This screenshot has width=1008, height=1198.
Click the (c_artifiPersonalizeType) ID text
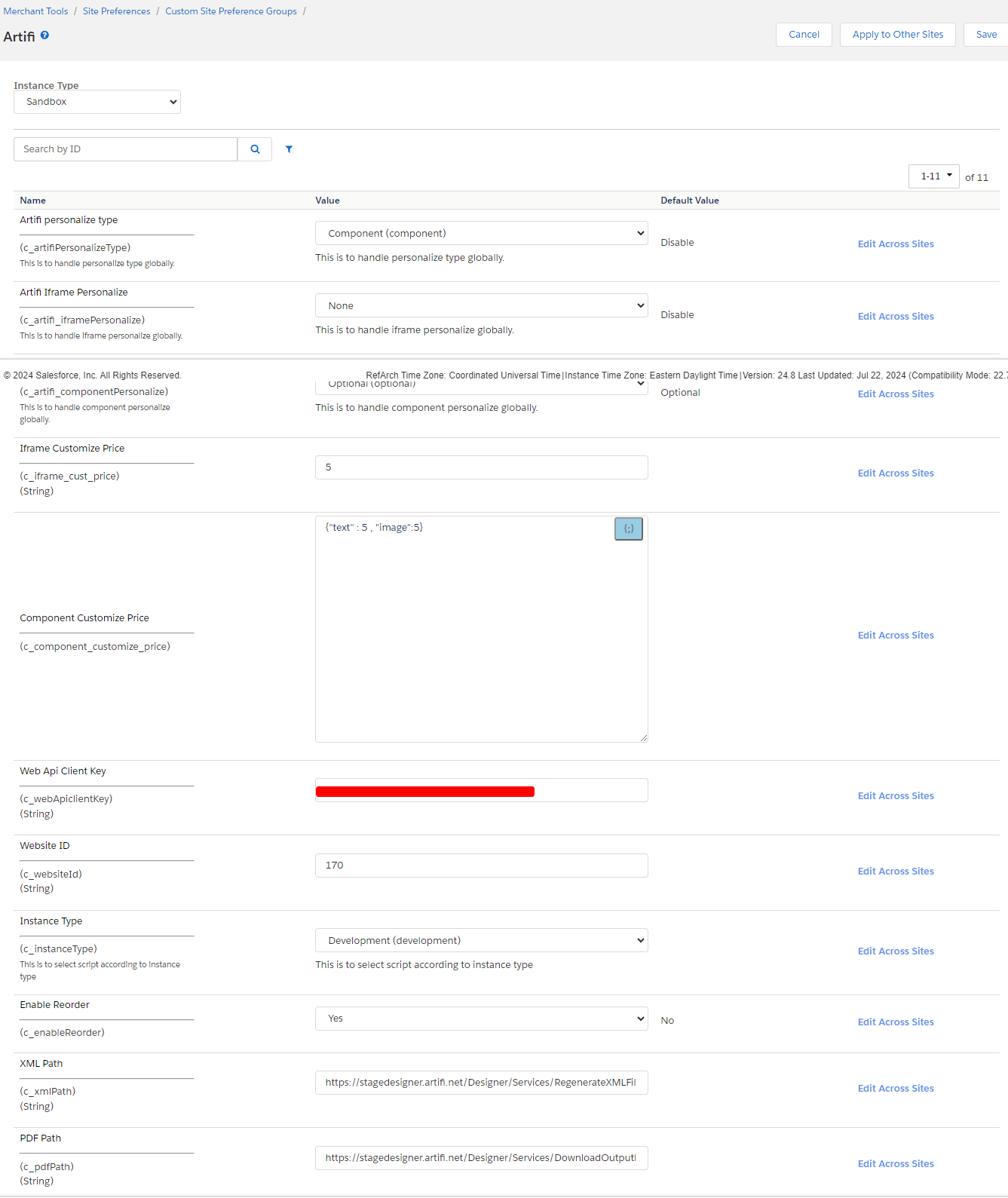[75, 248]
